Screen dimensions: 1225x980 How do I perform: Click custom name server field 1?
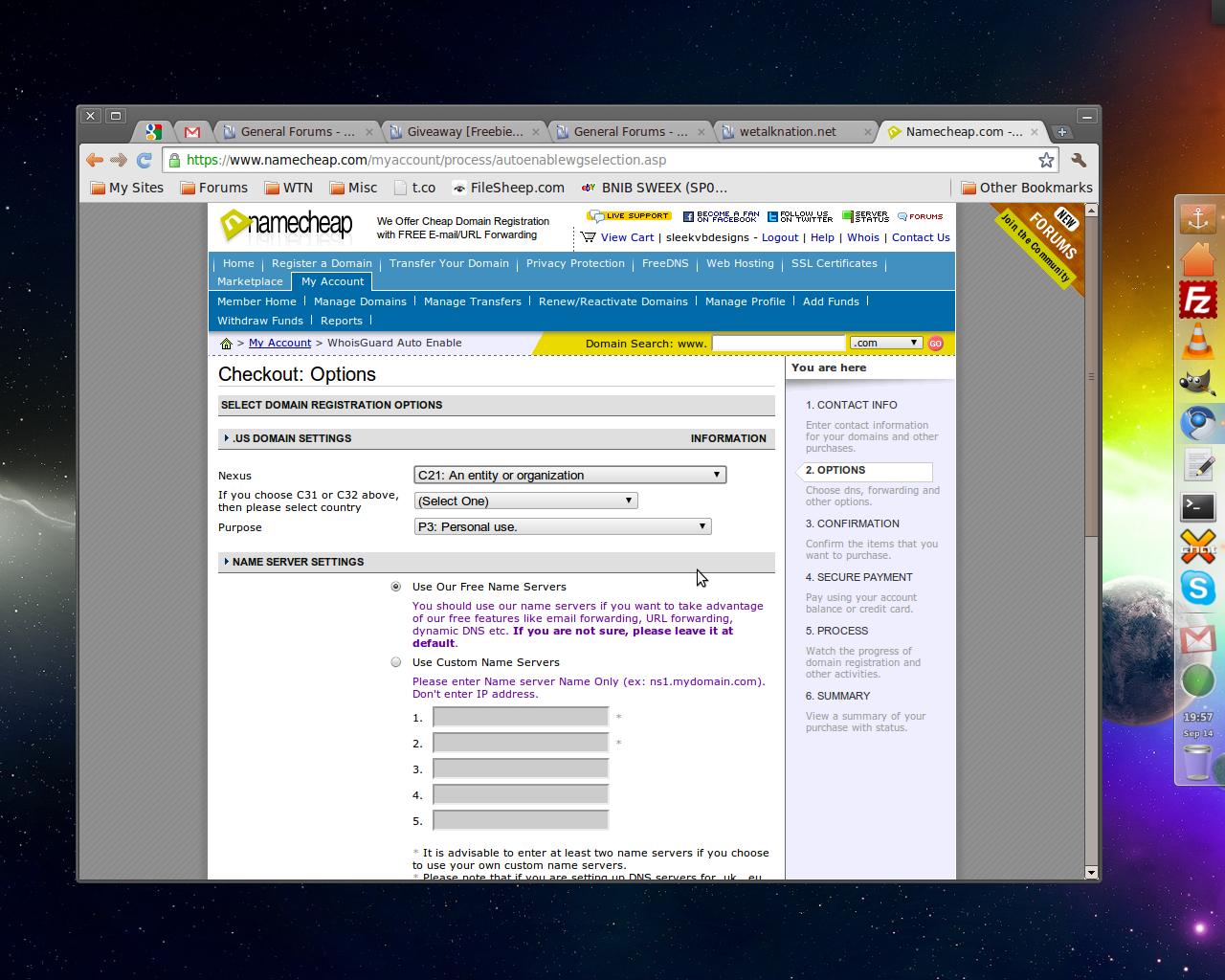tap(521, 717)
